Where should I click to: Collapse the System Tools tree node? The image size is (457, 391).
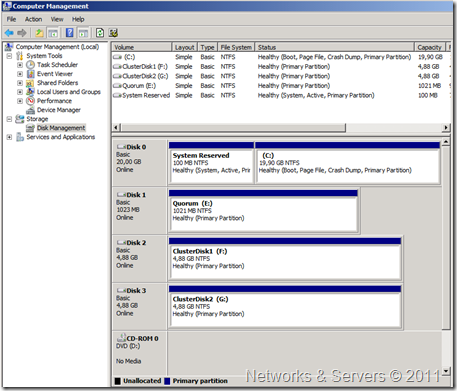[x=9, y=56]
